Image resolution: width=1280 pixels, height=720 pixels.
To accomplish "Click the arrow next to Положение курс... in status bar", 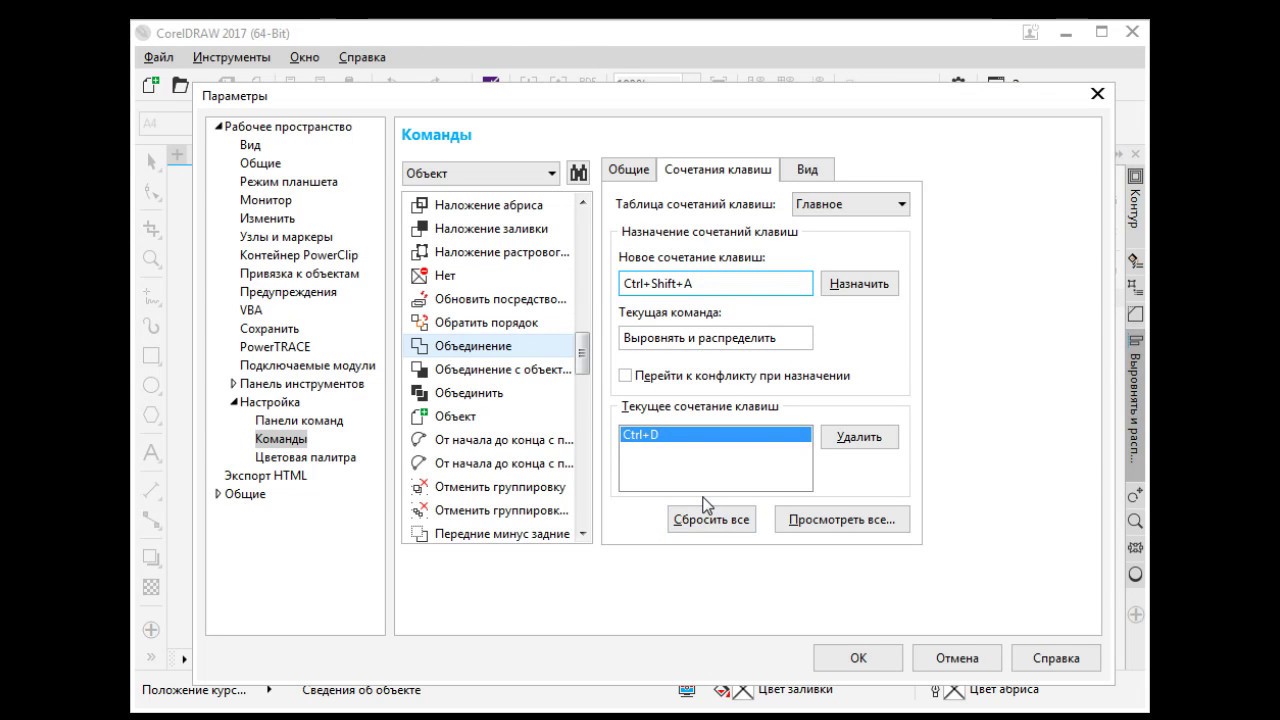I will (269, 689).
